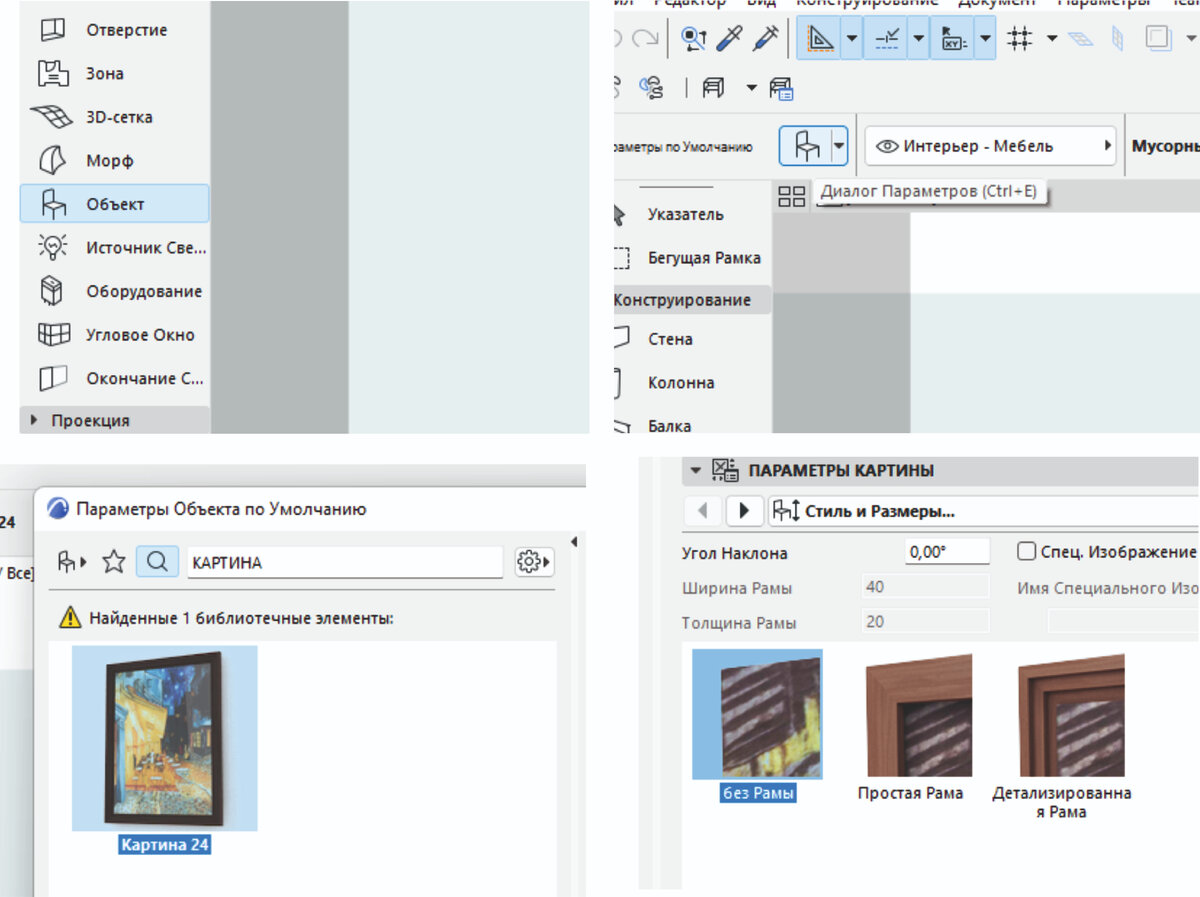This screenshot has width=1200, height=897.
Task: Open dropdown next to the furniture icon
Action: click(751, 88)
